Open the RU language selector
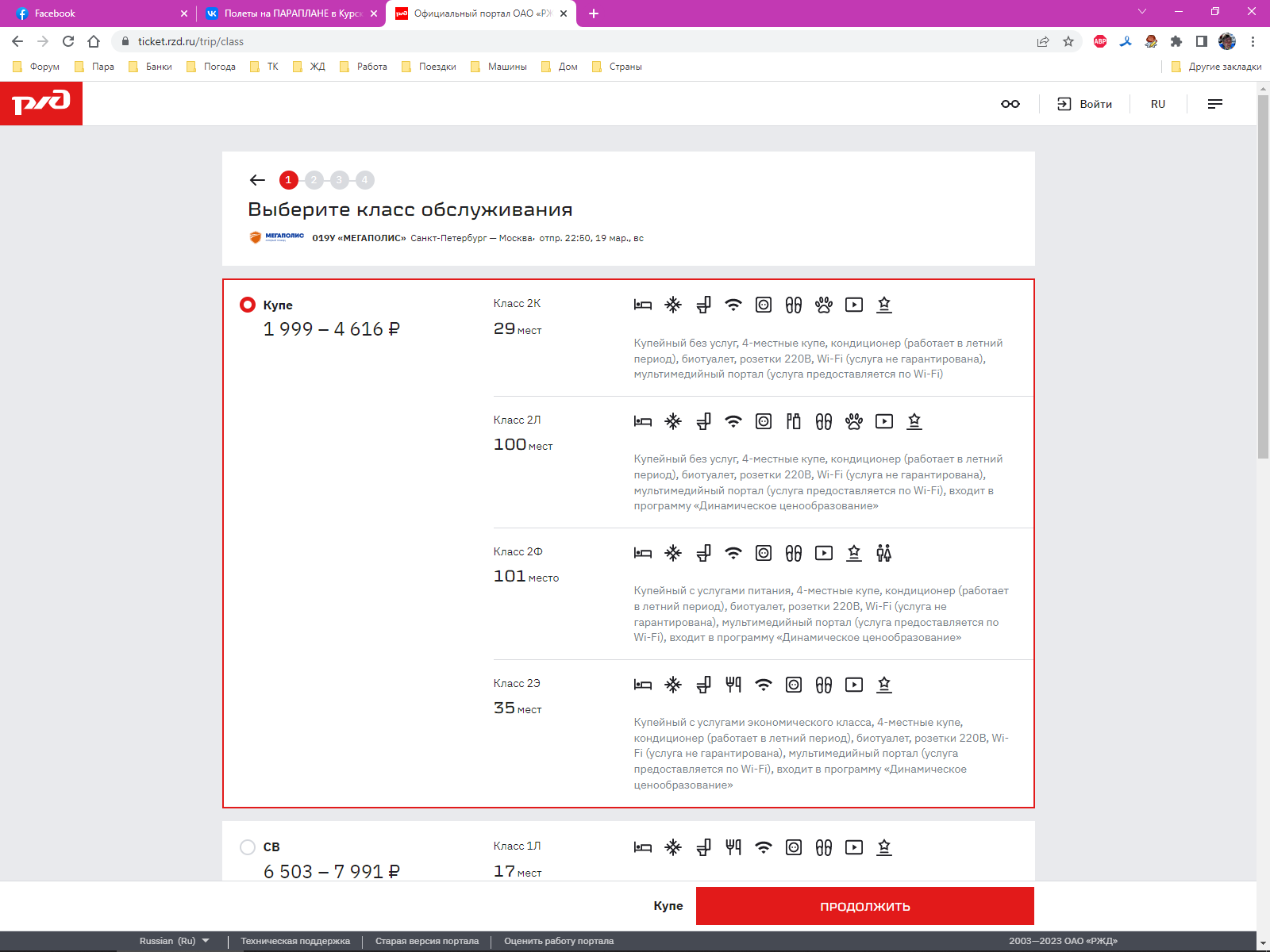Screen dimensions: 1270x952 (x=1158, y=104)
